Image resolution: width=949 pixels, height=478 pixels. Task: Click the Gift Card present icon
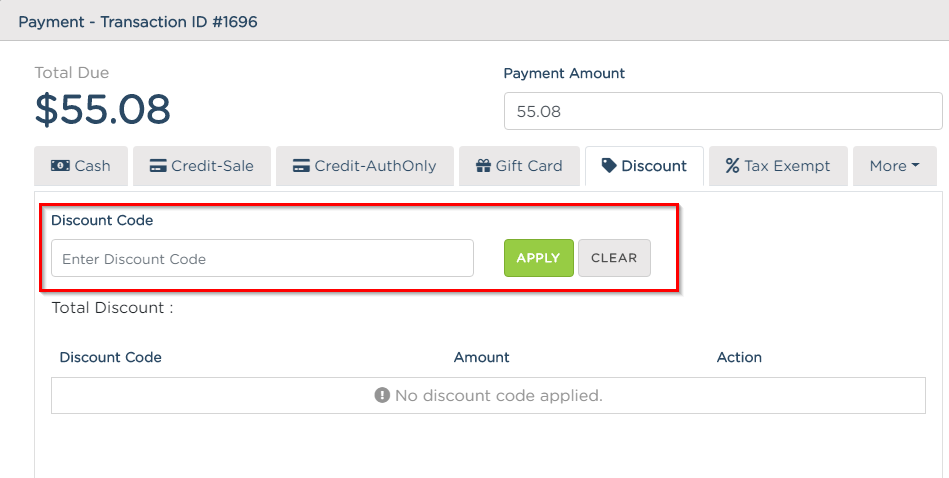point(483,166)
